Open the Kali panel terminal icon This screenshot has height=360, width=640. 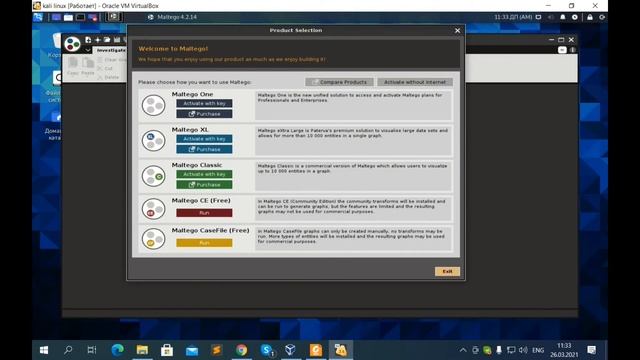[80, 17]
